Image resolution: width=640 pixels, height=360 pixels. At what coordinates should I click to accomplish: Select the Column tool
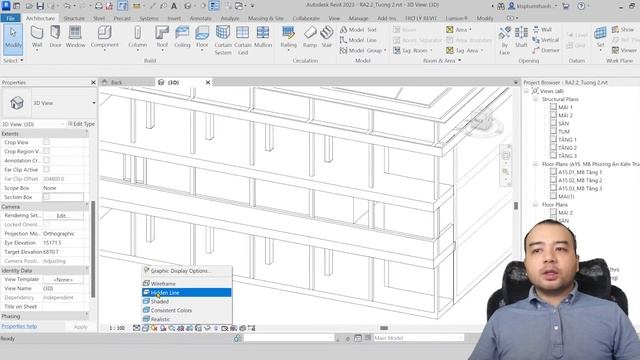pyautogui.click(x=138, y=38)
